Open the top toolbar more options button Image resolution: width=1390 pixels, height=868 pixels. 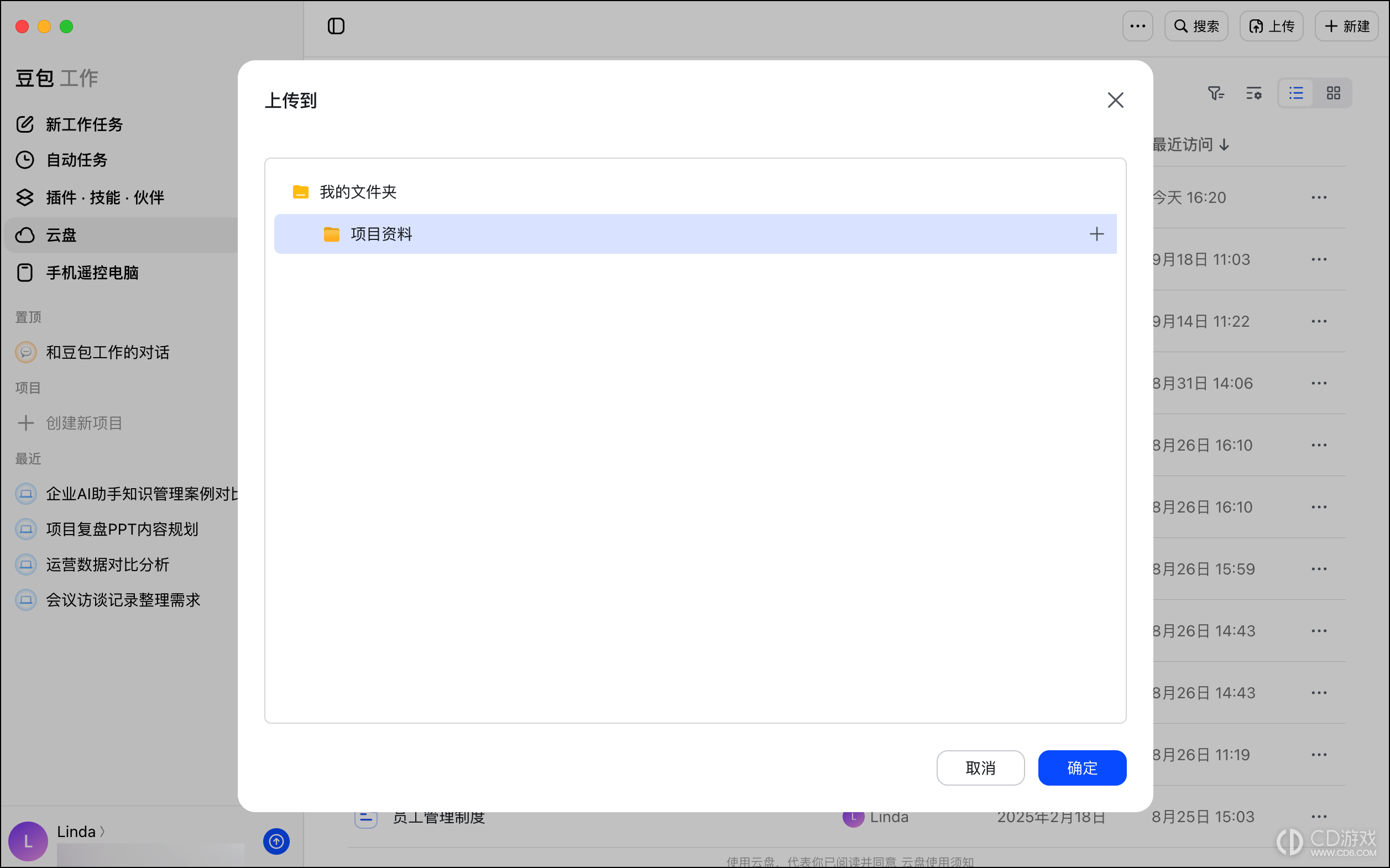(x=1137, y=26)
